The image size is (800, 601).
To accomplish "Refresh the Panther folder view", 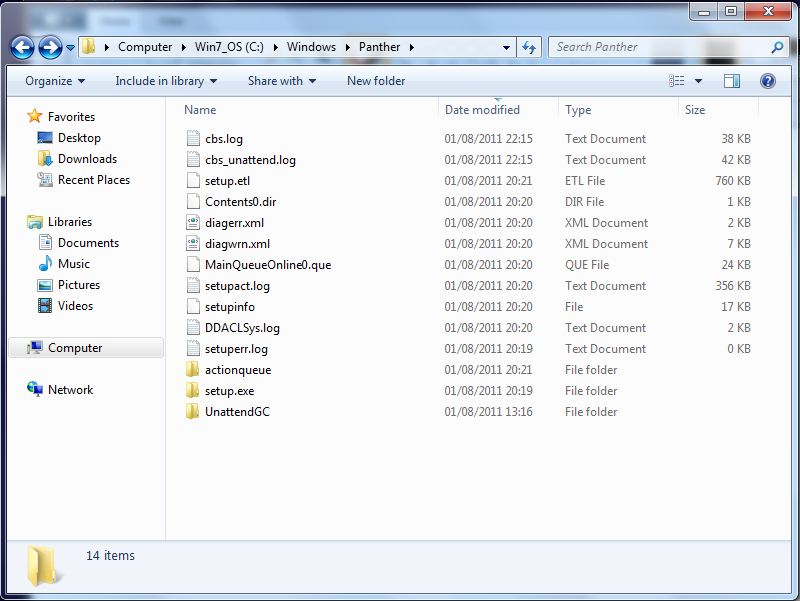I will 529,47.
